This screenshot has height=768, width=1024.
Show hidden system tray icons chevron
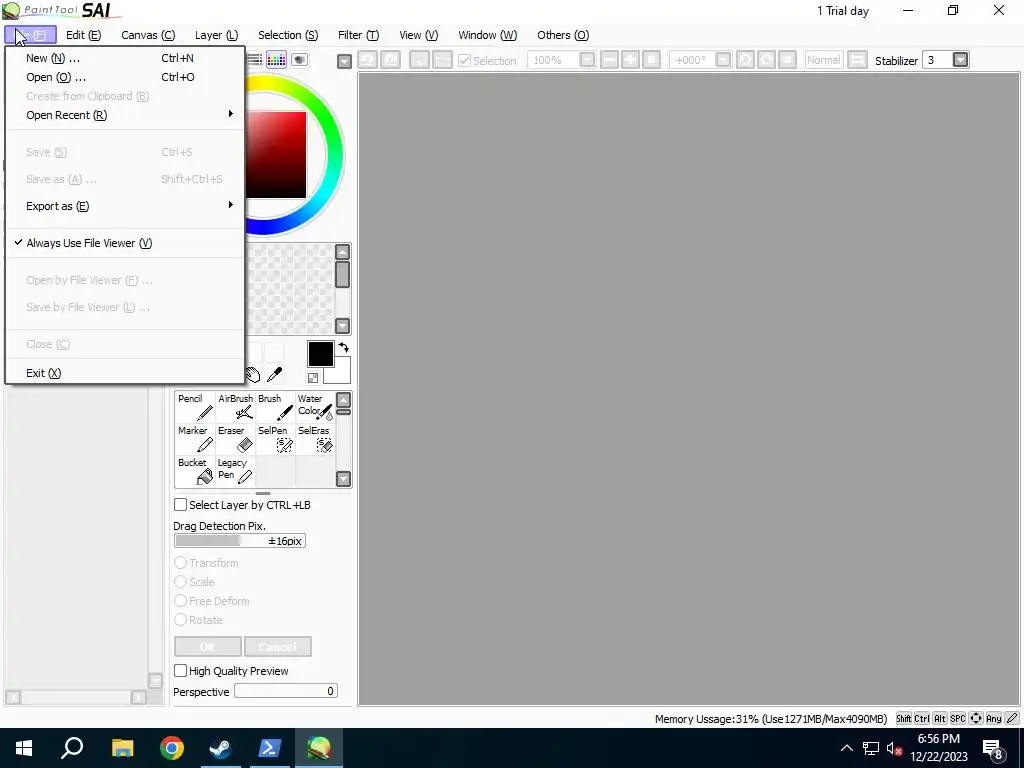pyautogui.click(x=846, y=748)
